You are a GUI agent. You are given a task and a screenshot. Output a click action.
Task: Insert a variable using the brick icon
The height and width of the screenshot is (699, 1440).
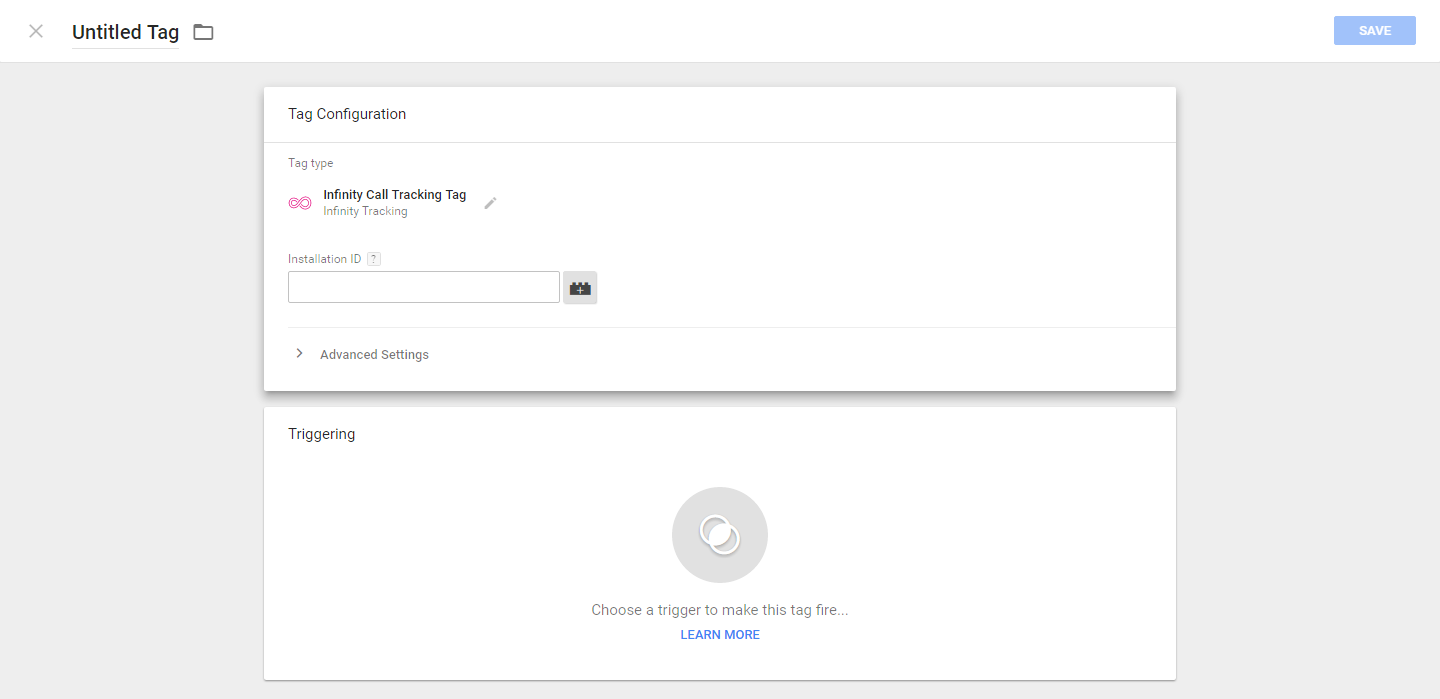(580, 288)
